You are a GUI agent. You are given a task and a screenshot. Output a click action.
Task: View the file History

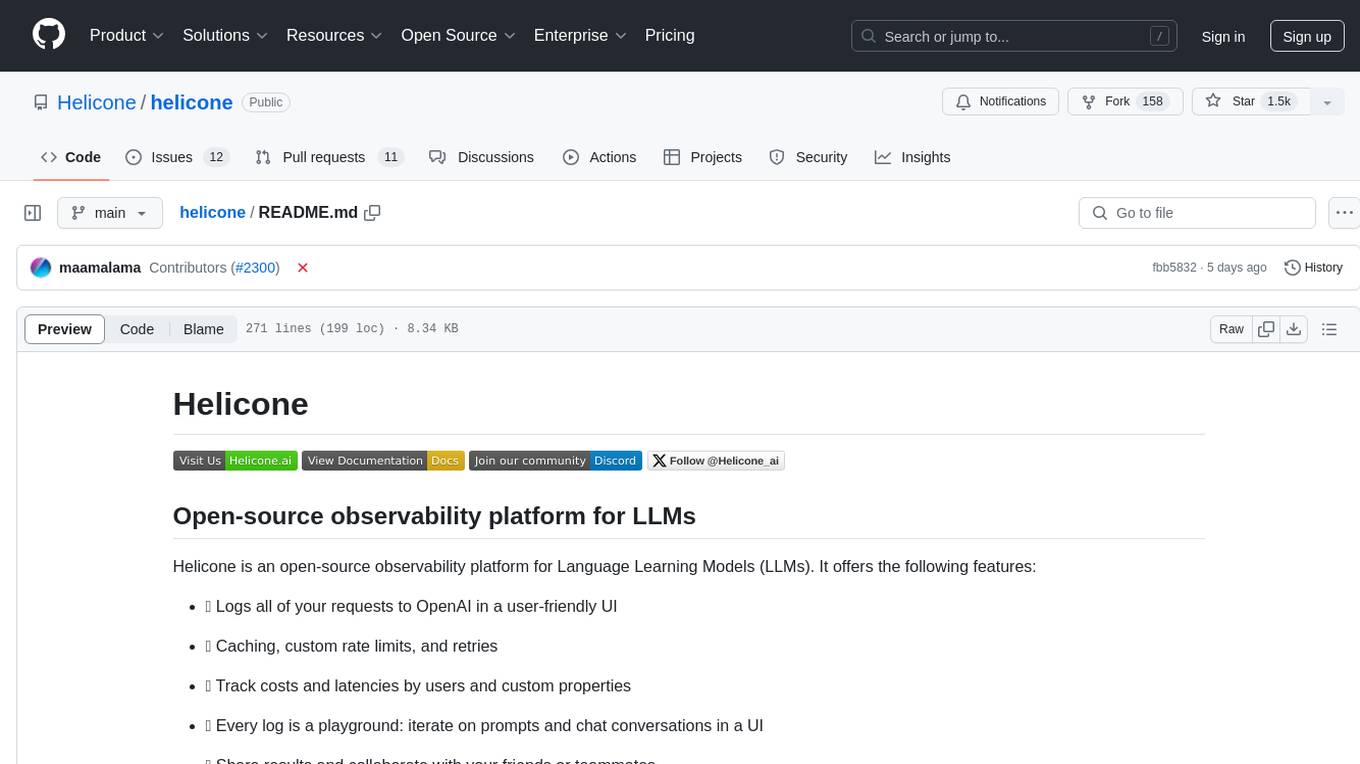1313,268
